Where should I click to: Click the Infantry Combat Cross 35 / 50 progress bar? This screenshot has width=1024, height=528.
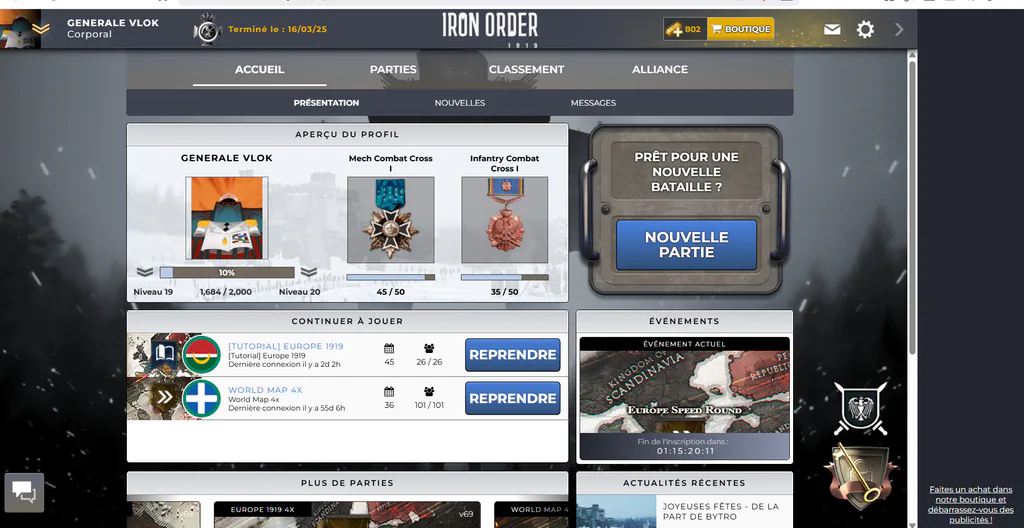click(505, 277)
